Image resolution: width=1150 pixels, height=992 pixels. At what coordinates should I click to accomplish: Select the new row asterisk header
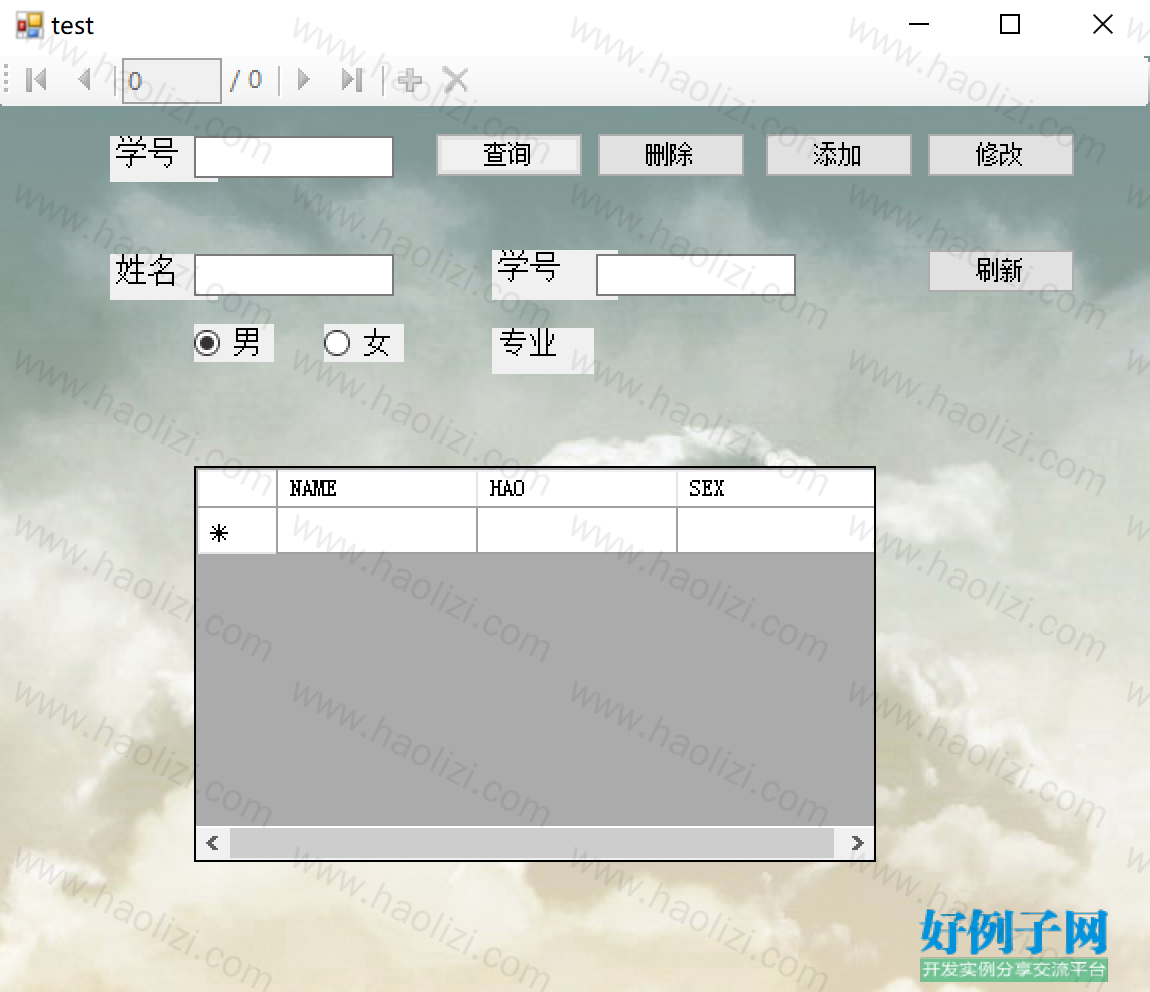pos(237,530)
